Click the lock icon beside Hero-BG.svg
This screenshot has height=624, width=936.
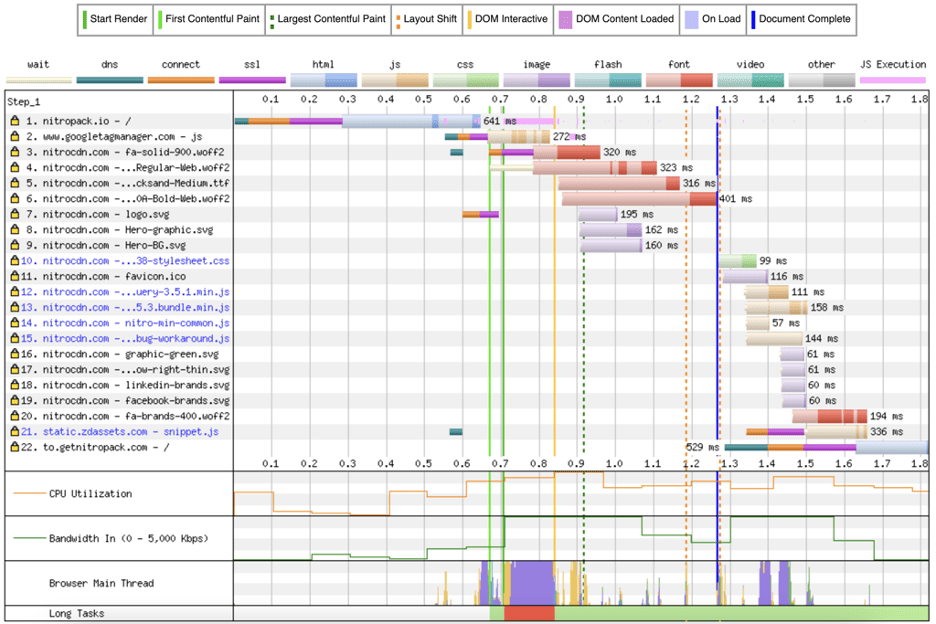coord(15,245)
